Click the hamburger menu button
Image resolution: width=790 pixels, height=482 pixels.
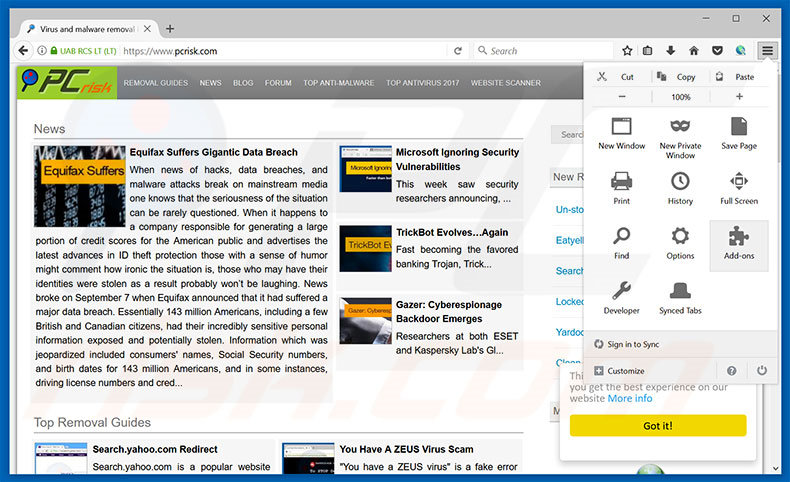pyautogui.click(x=767, y=50)
